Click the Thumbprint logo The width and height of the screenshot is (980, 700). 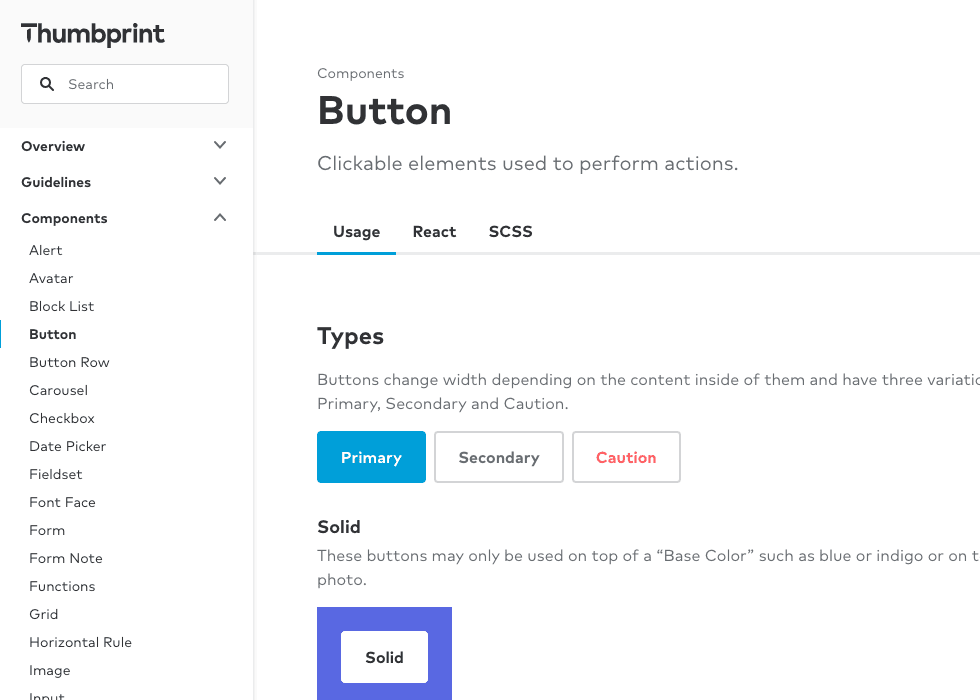[x=92, y=33]
